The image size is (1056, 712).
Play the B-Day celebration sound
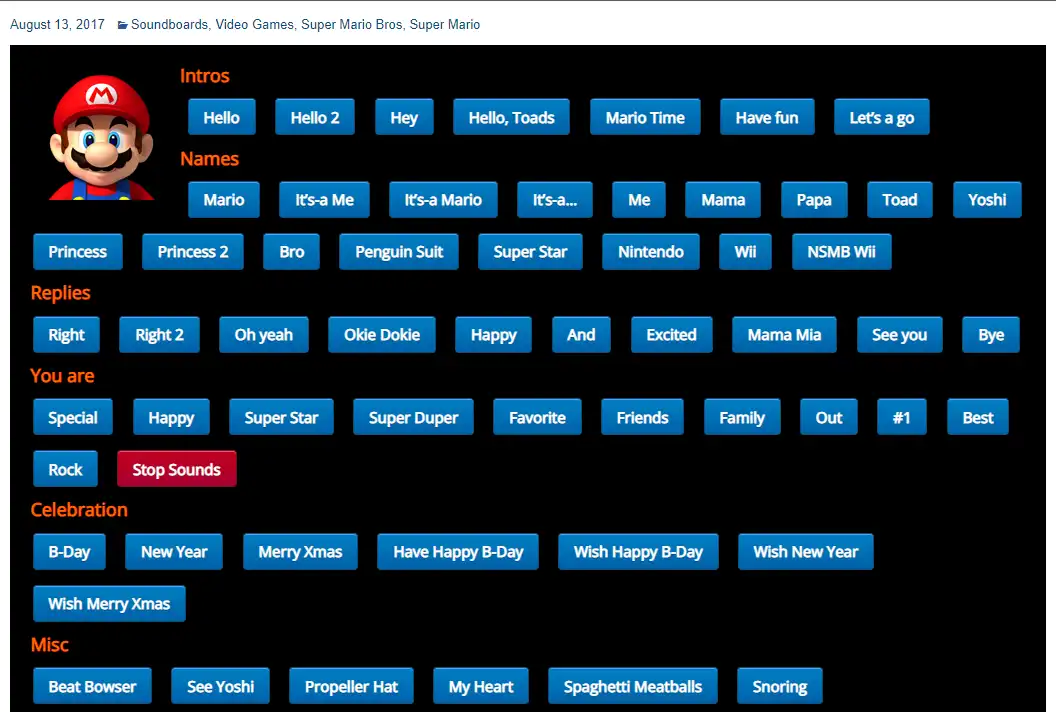click(69, 552)
